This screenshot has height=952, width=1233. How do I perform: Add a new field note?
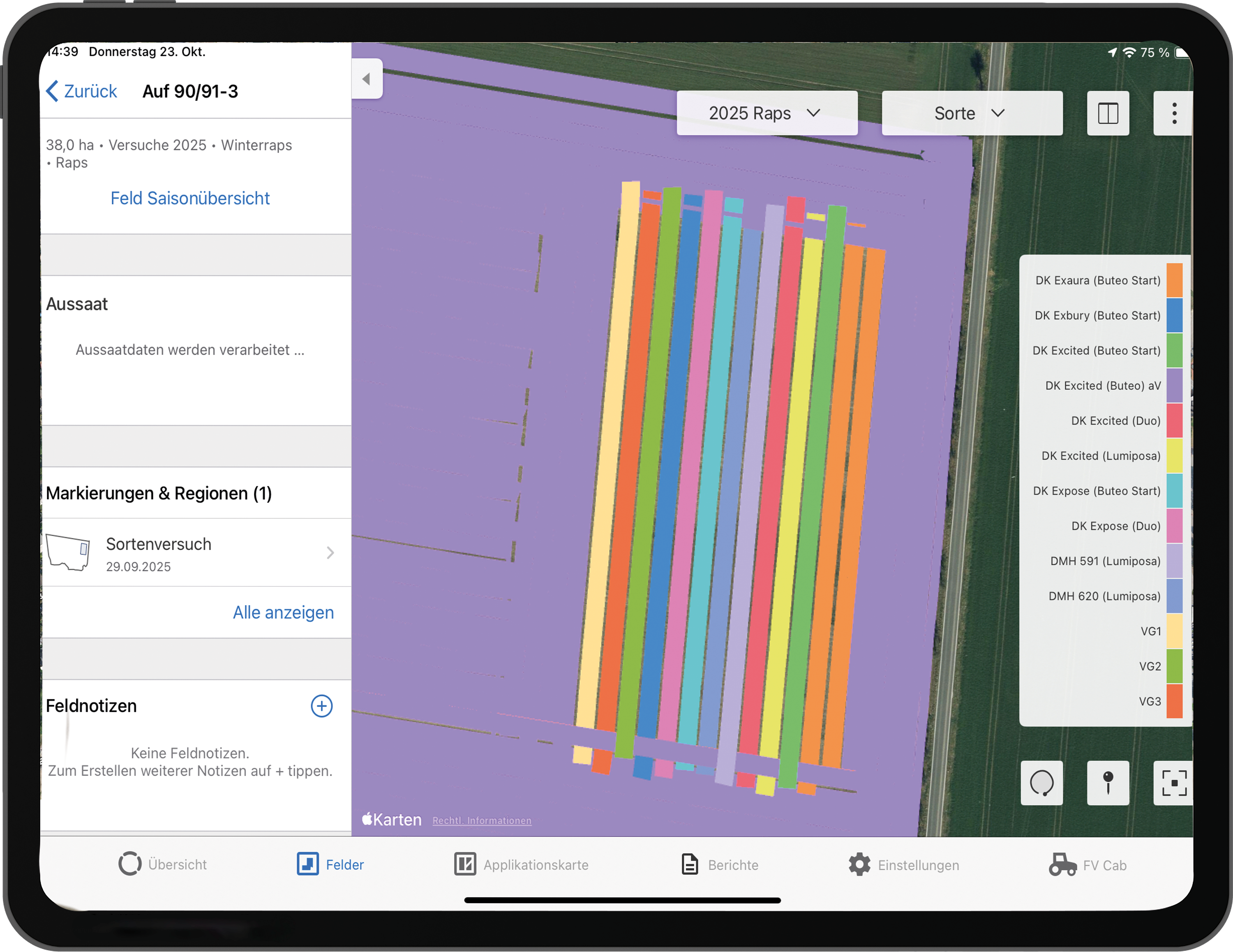tap(322, 706)
